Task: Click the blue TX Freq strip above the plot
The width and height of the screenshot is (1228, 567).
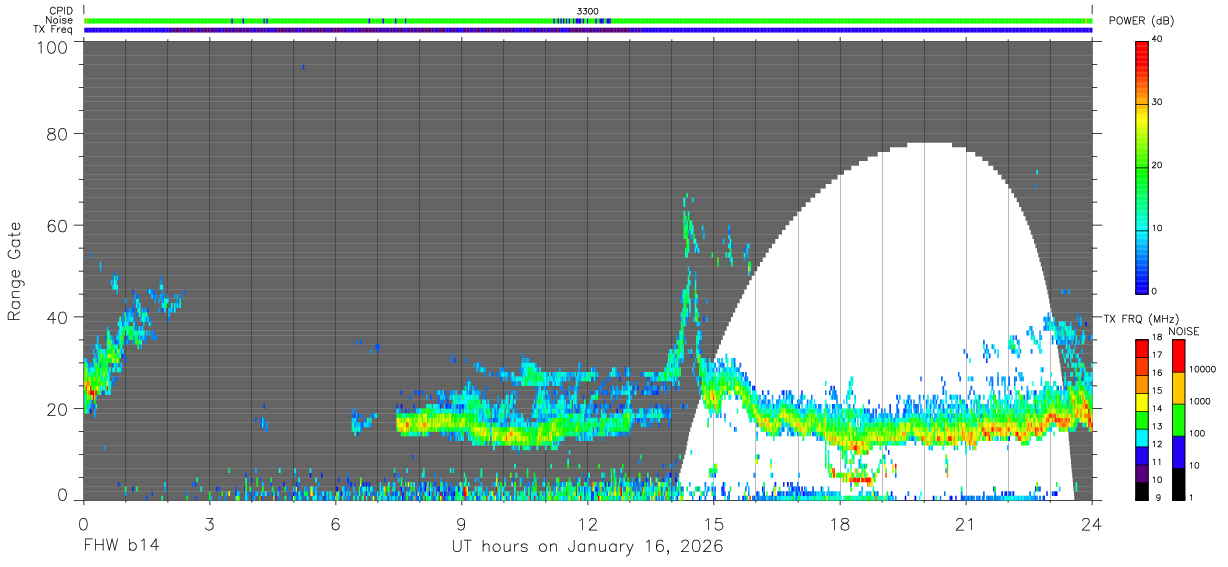Action: click(x=588, y=29)
